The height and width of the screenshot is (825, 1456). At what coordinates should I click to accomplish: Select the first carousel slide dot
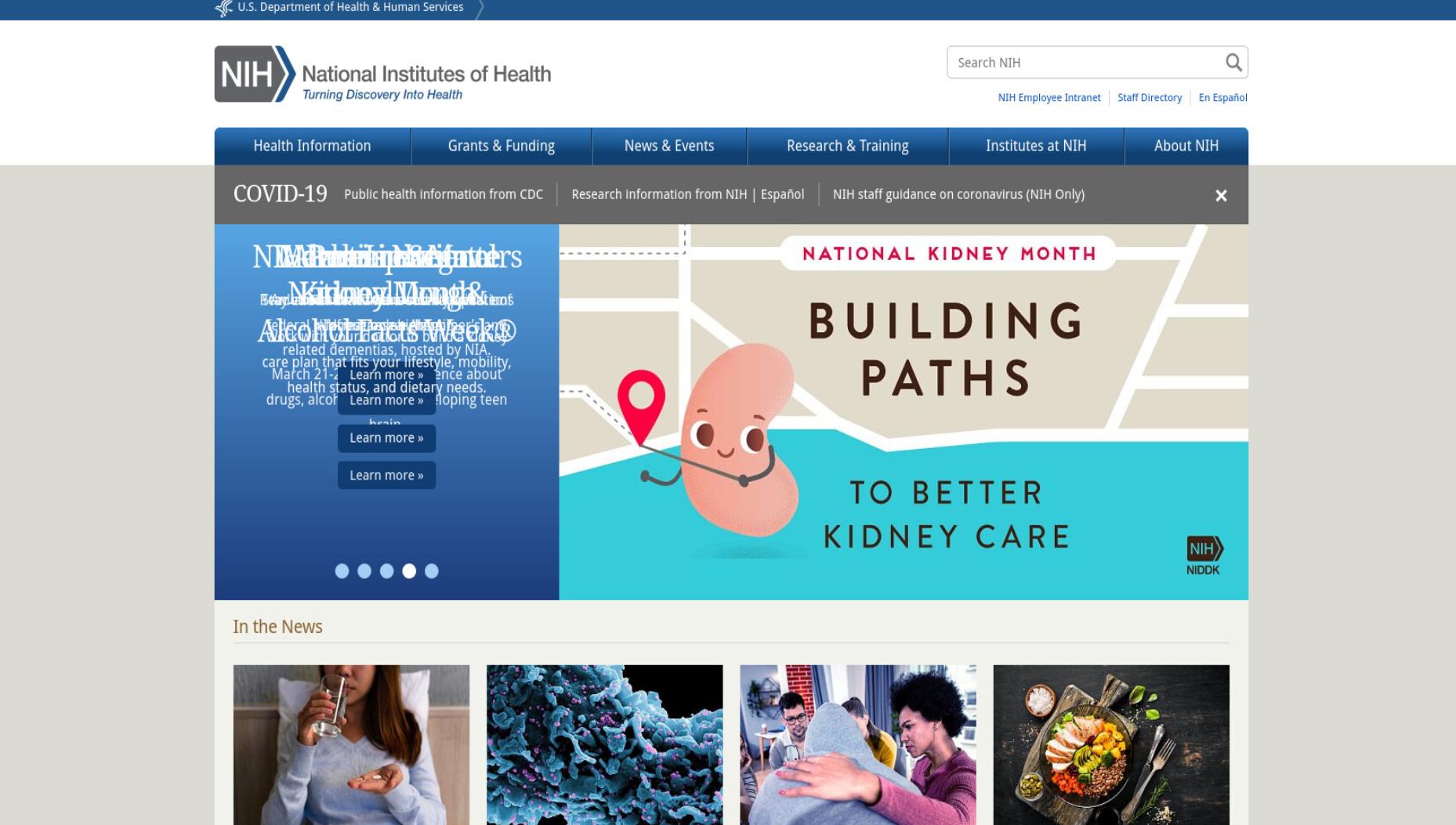pyautogui.click(x=342, y=571)
